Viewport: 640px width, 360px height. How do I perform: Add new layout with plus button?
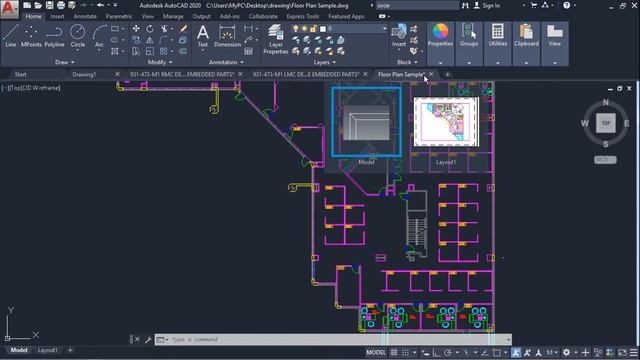click(x=70, y=350)
